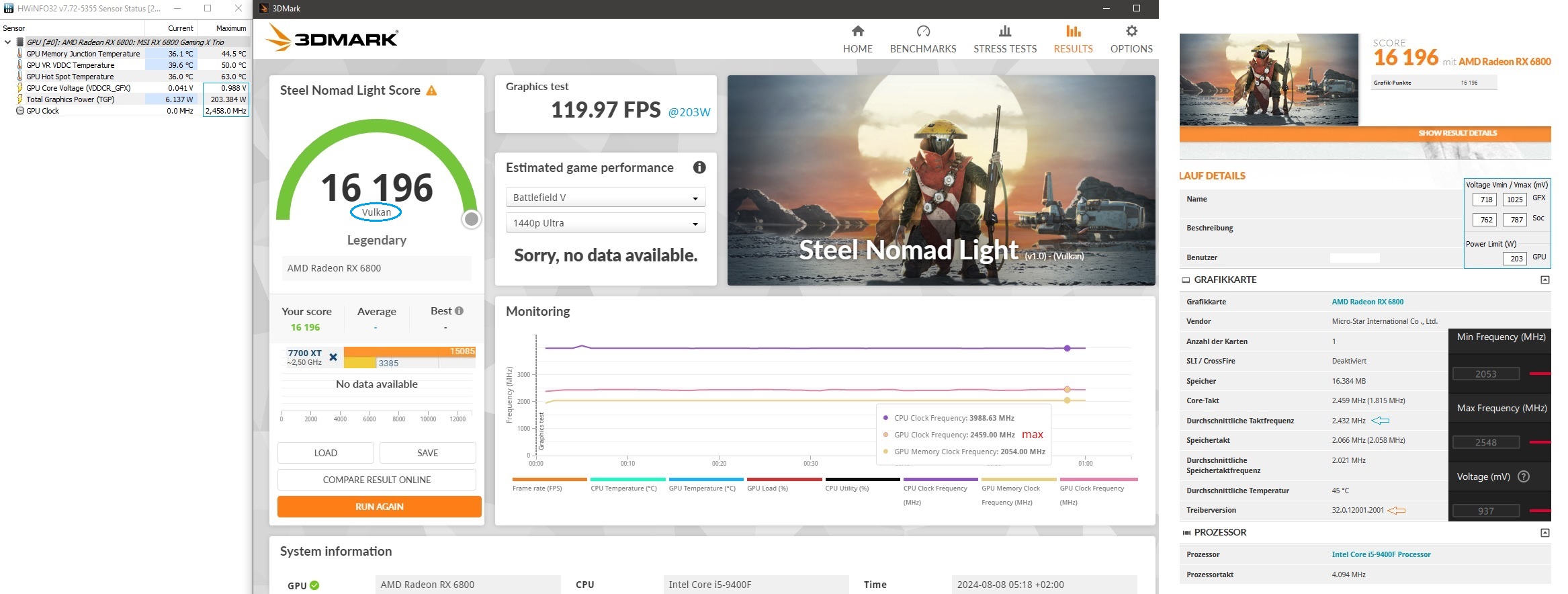This screenshot has width=1568, height=594.
Task: Open the RESULTS tab in 3DMark
Action: point(1073,40)
